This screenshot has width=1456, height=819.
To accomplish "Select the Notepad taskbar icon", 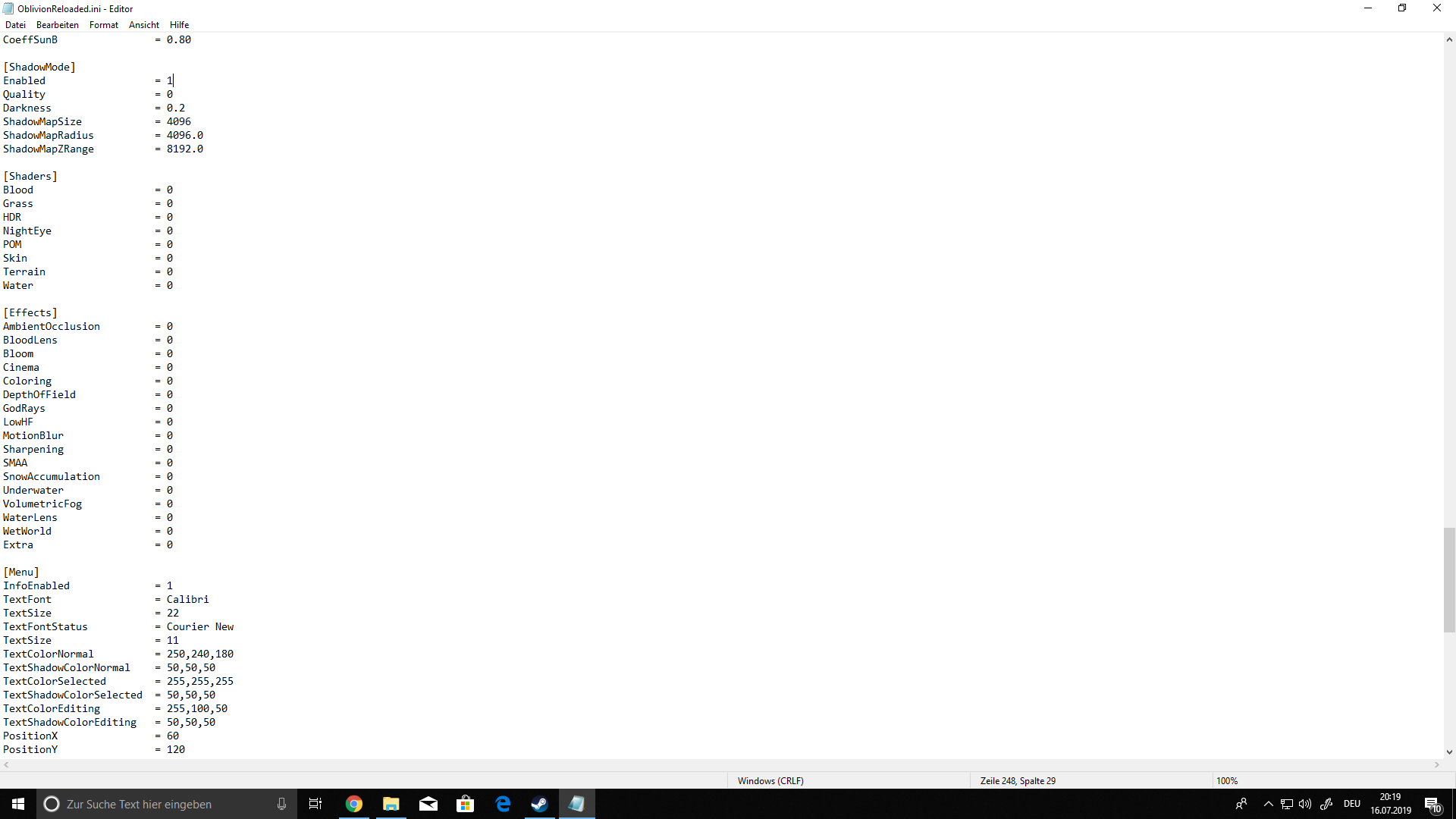I will (577, 804).
